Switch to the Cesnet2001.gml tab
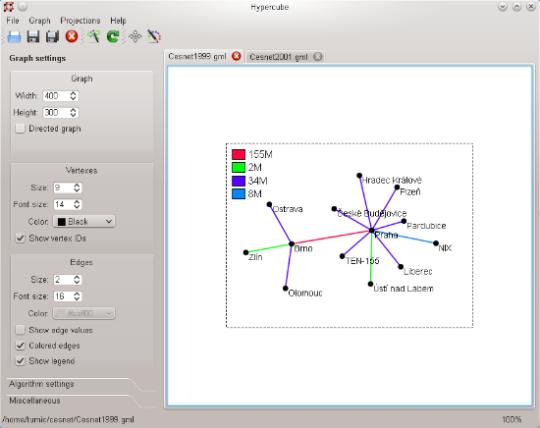 coord(279,57)
